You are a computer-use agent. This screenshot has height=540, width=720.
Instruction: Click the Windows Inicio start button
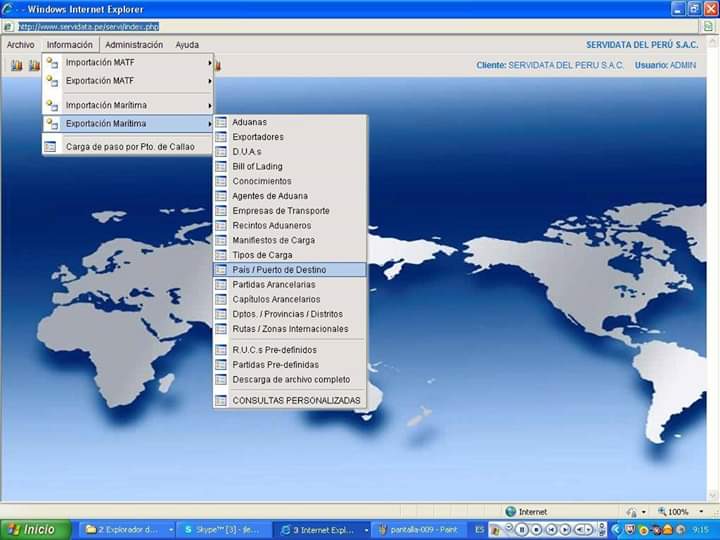tap(36, 529)
